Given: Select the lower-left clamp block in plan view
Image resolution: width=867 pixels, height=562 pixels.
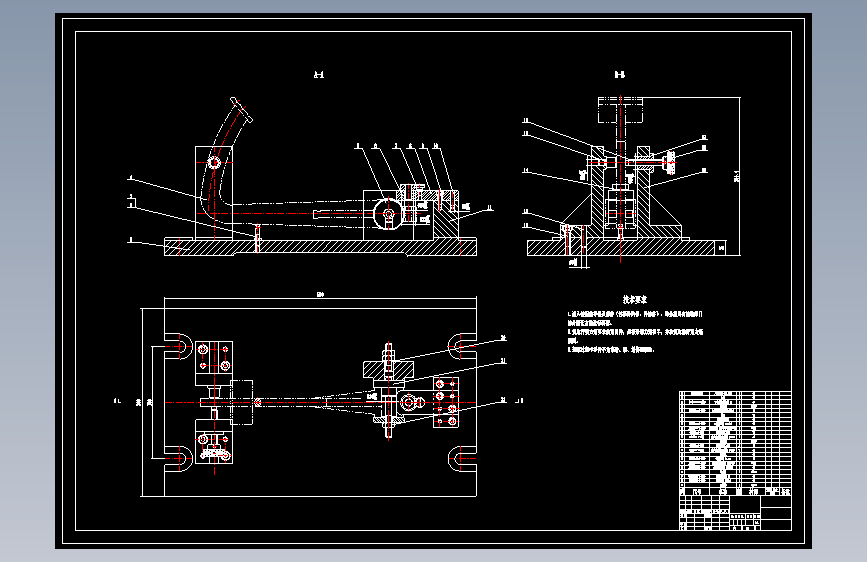Looking at the screenshot, I should pos(214,441).
